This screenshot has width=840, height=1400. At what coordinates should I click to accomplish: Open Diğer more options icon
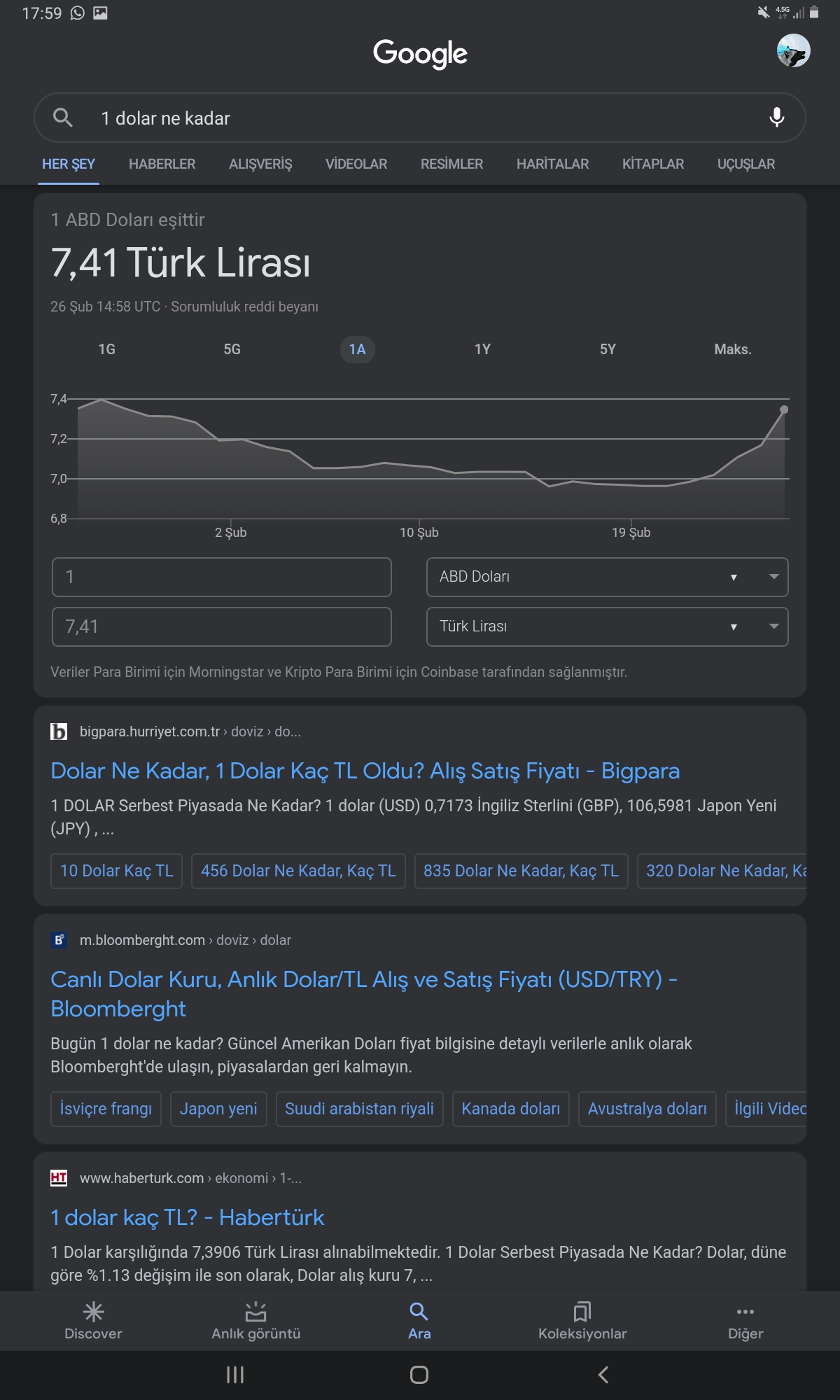pos(745,1312)
